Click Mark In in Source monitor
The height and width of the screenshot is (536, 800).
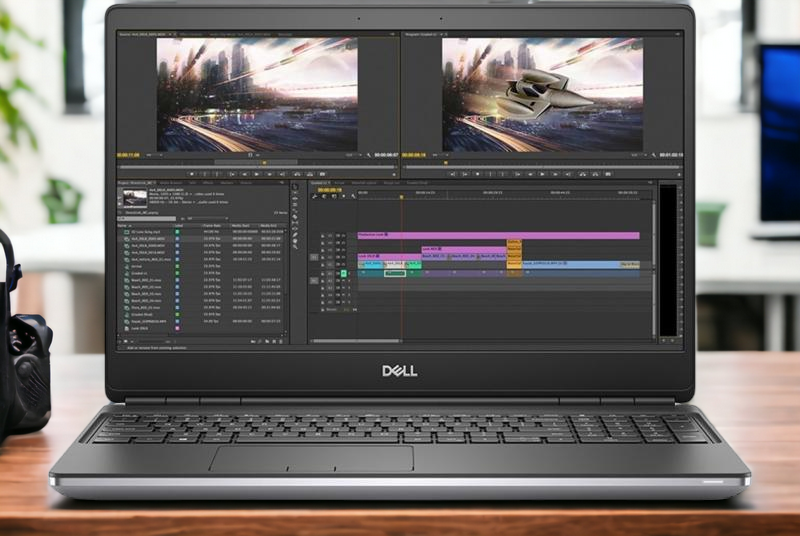[205, 174]
